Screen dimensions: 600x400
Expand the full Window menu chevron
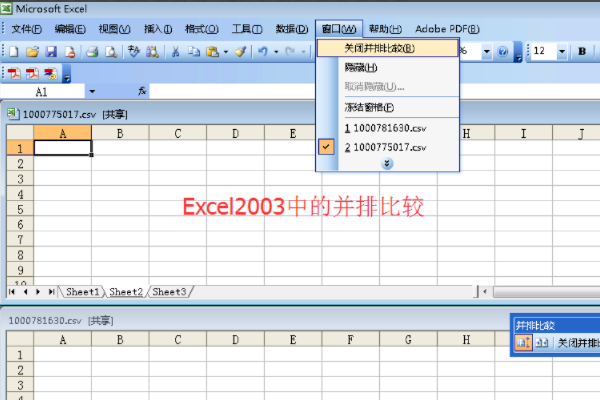(x=387, y=164)
